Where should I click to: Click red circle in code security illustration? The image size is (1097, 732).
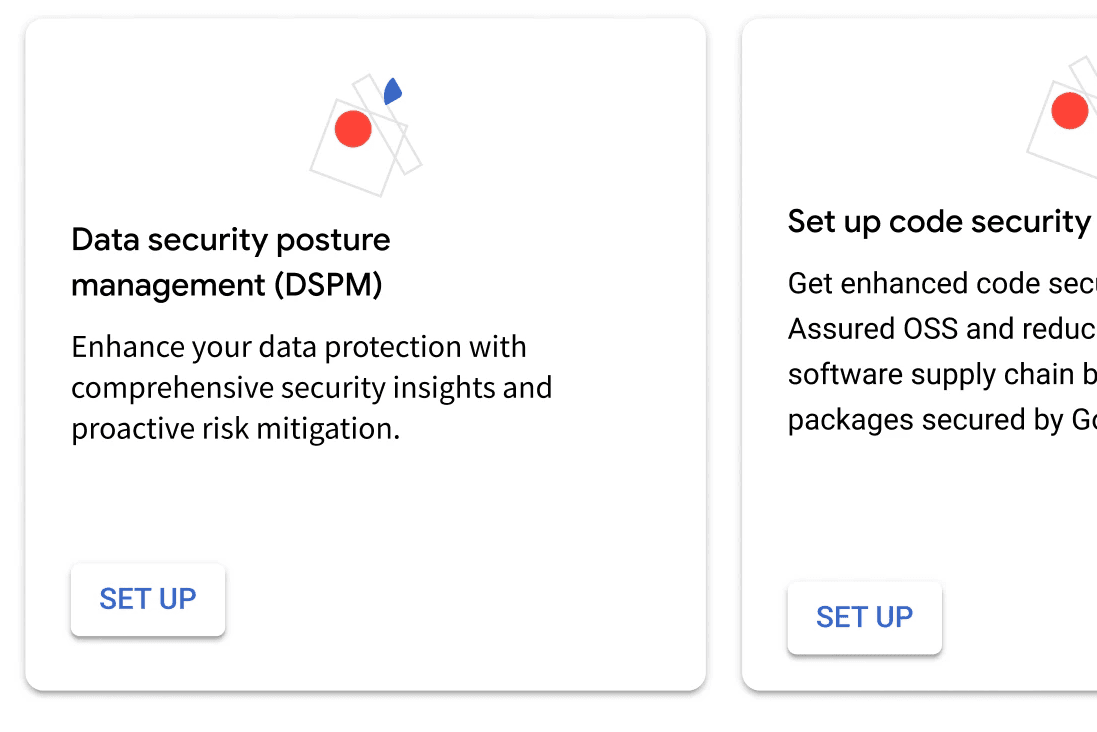tap(1070, 111)
